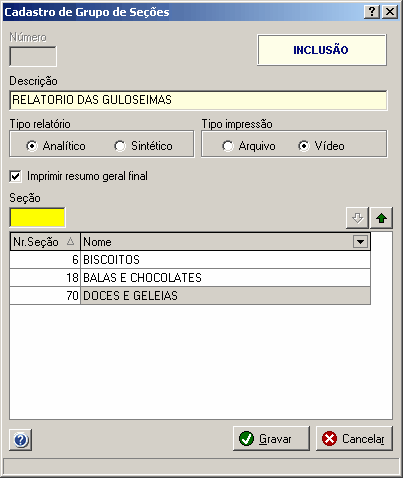Click the red X icon on Cancelar
This screenshot has width=403, height=478.
point(329,439)
